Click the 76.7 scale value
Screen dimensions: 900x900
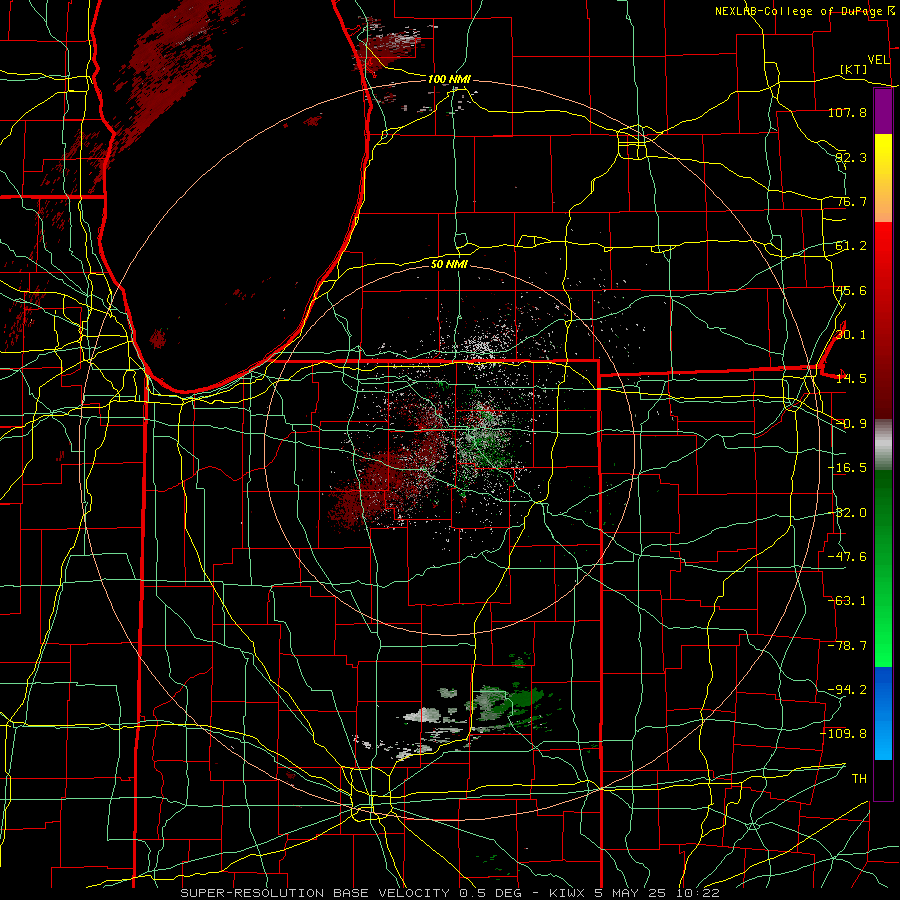point(851,201)
